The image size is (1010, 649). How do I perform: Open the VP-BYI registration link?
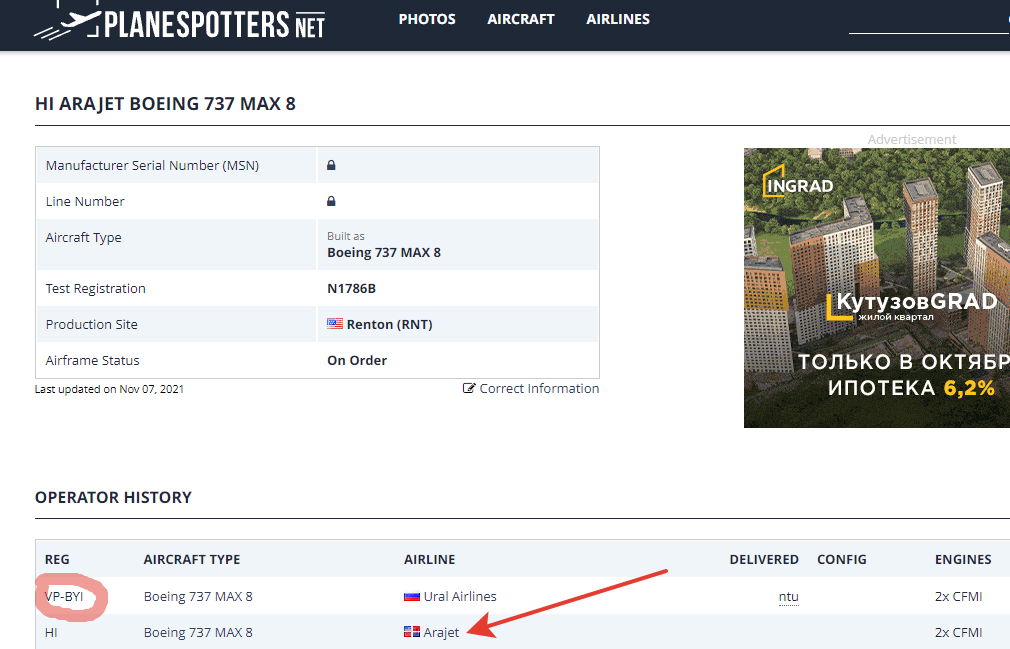[x=64, y=596]
